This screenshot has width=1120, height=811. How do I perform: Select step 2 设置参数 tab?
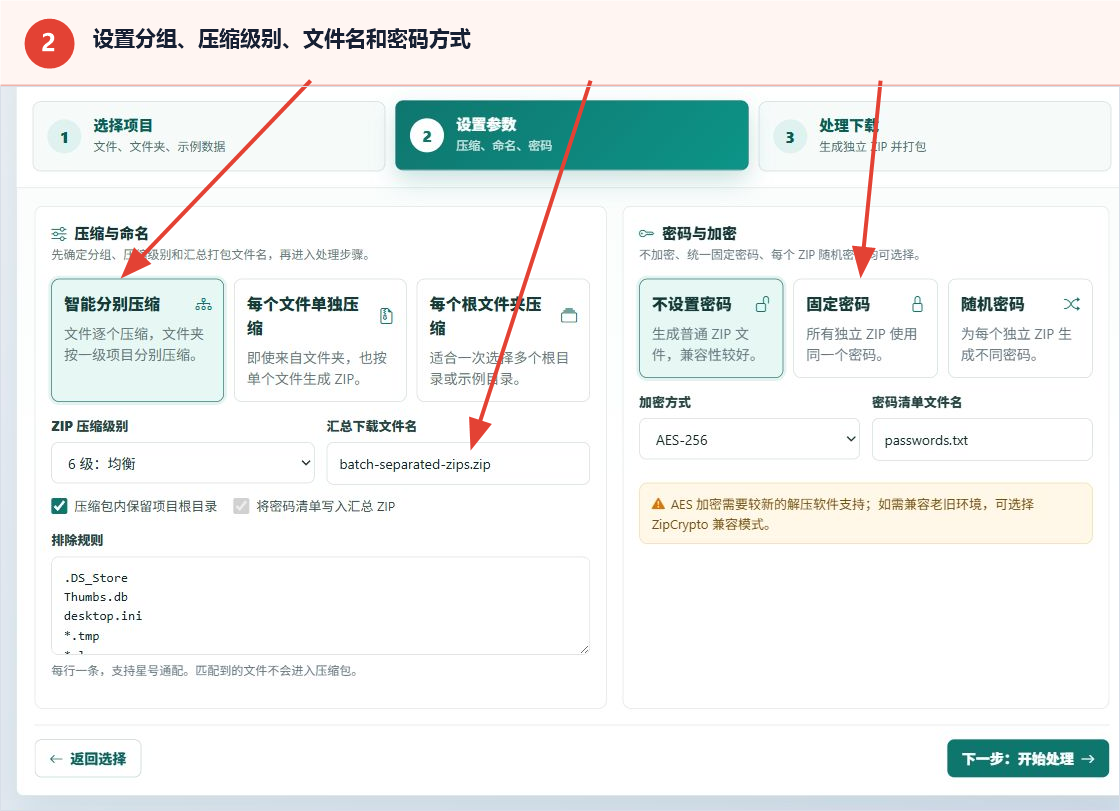point(571,135)
